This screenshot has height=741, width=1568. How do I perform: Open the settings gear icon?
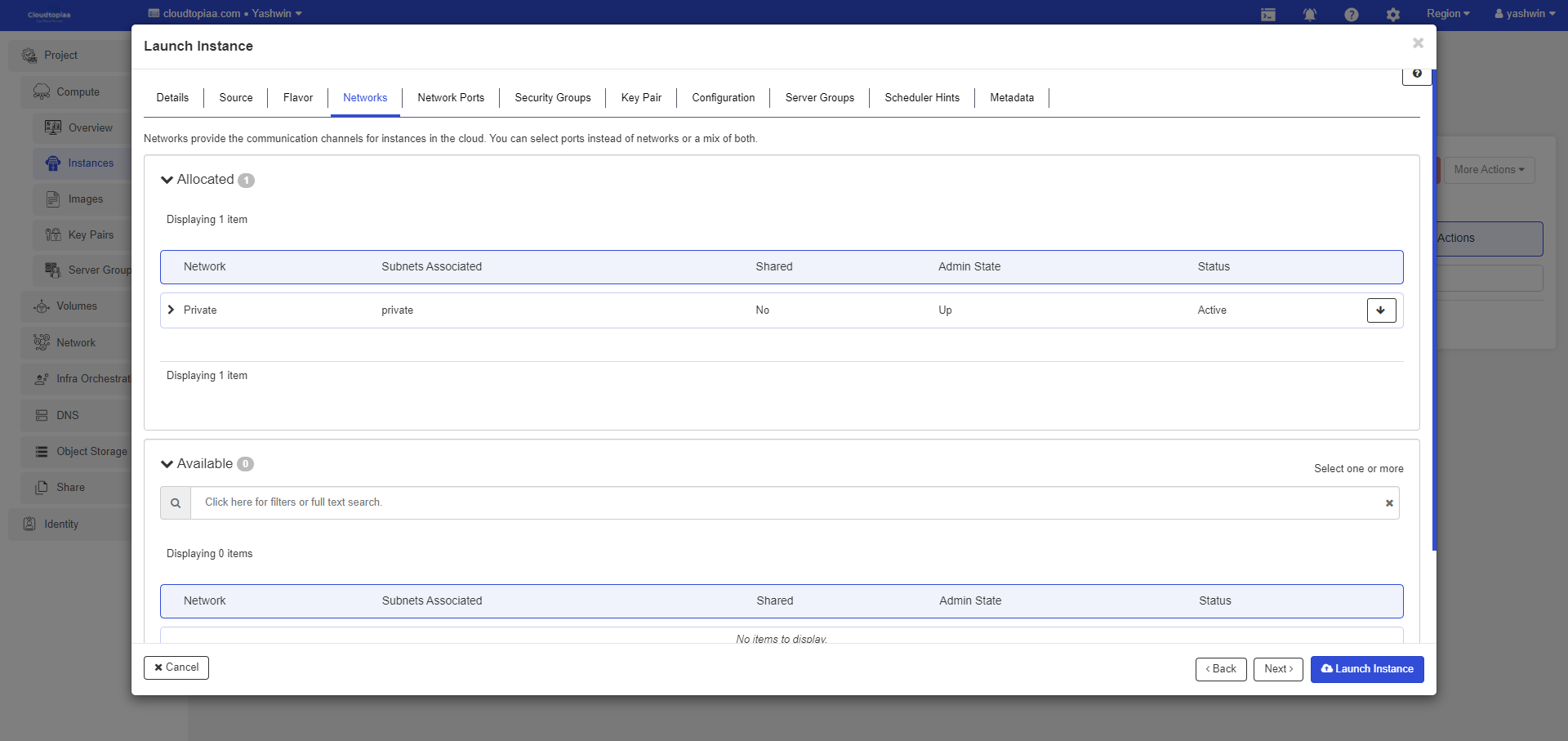tap(1393, 15)
